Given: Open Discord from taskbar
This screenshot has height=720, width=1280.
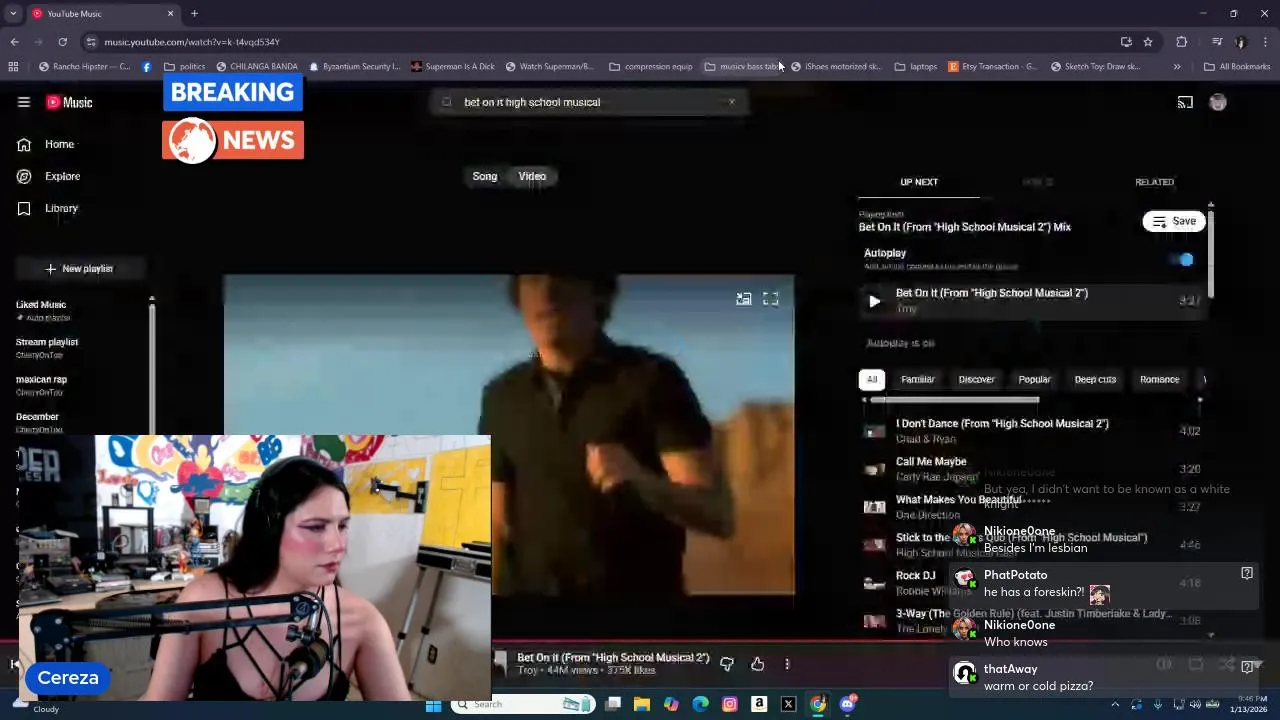Looking at the screenshot, I should point(848,705).
